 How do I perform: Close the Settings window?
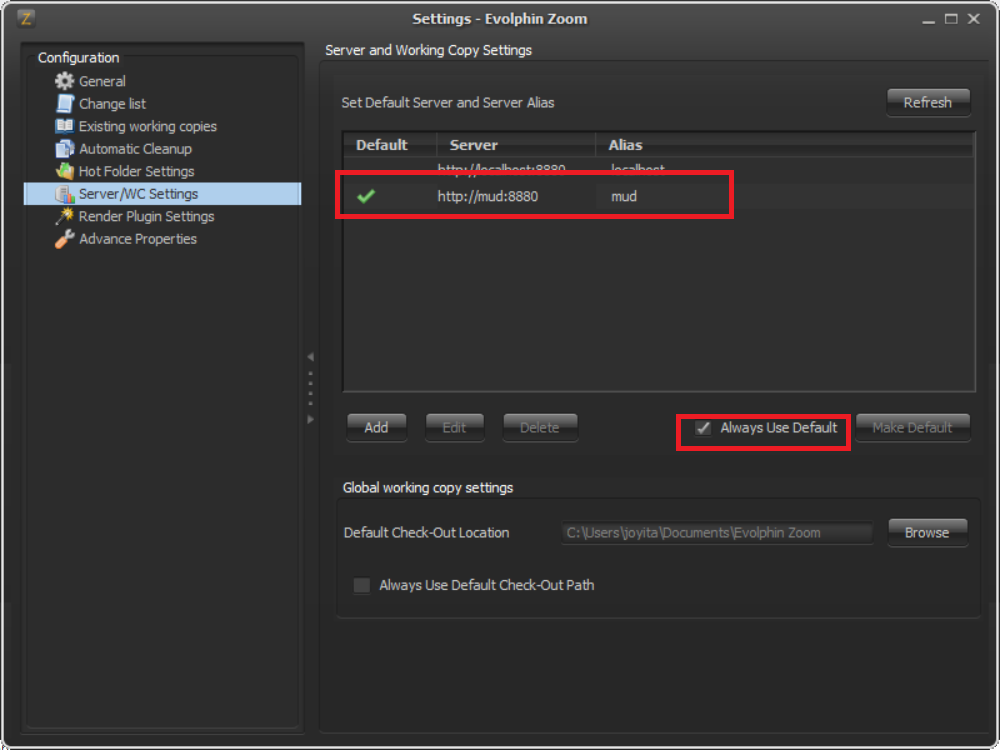(x=973, y=19)
